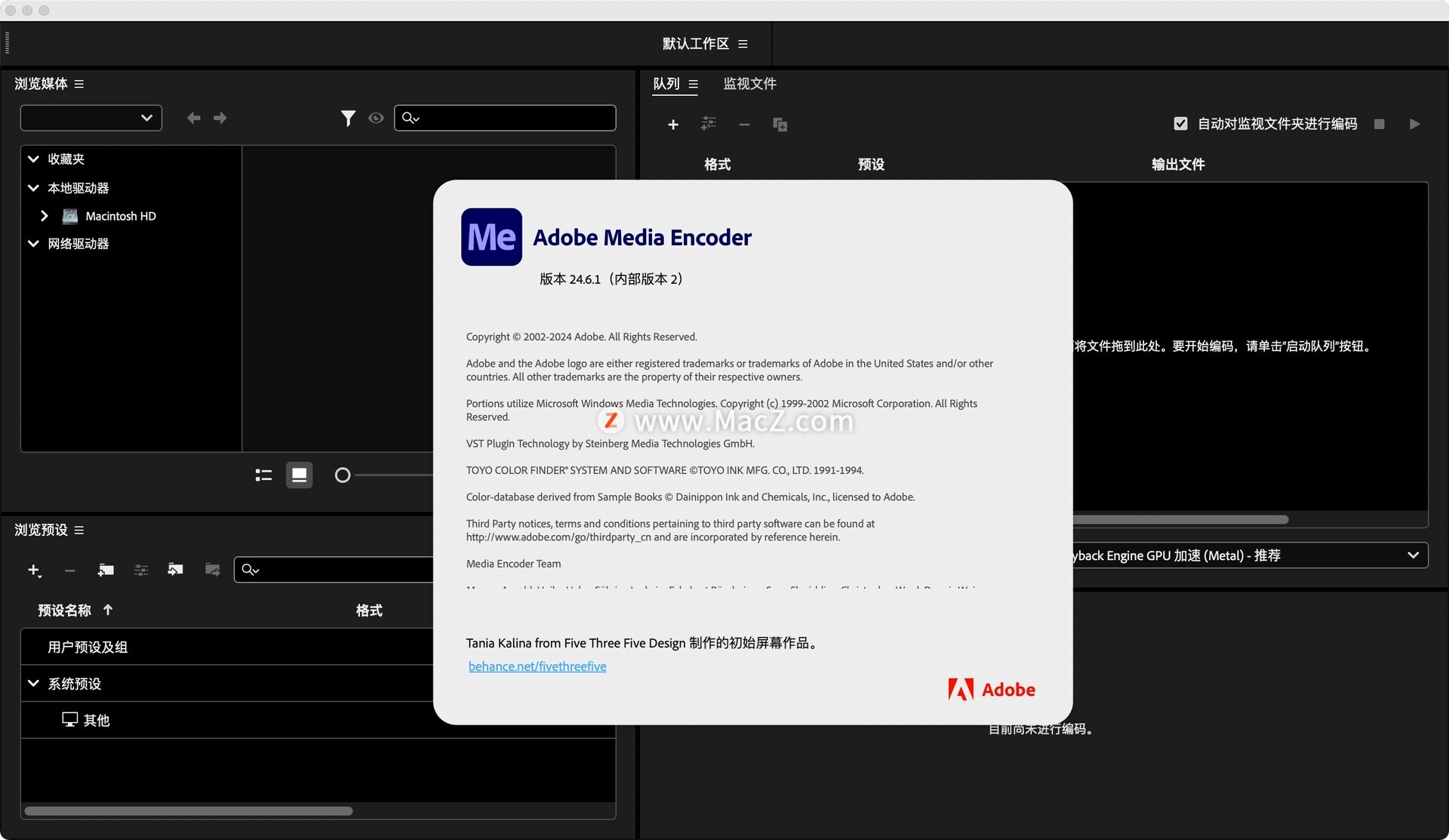
Task: Click the Media Encoder Team credits text
Action: [x=513, y=564]
